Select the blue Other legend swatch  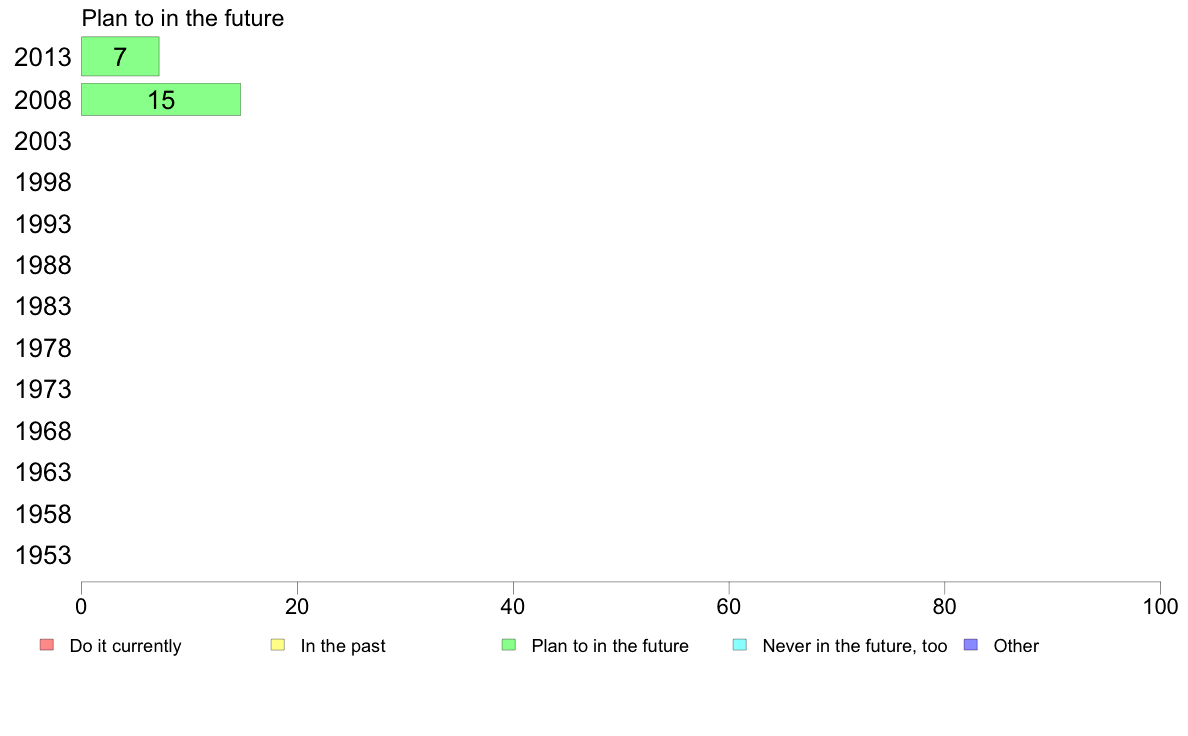tap(971, 645)
